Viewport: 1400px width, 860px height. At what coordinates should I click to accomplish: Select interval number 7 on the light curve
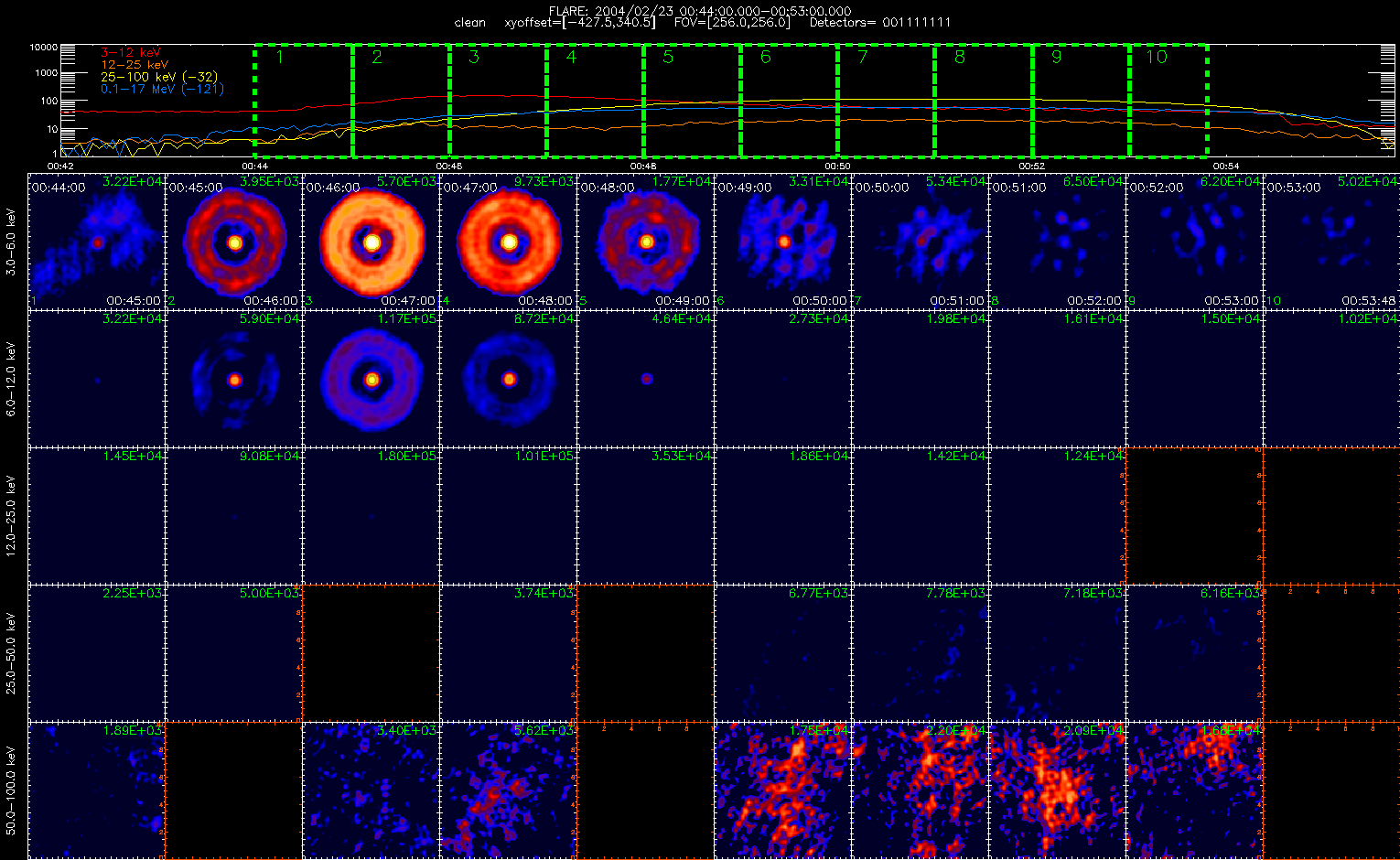(862, 57)
